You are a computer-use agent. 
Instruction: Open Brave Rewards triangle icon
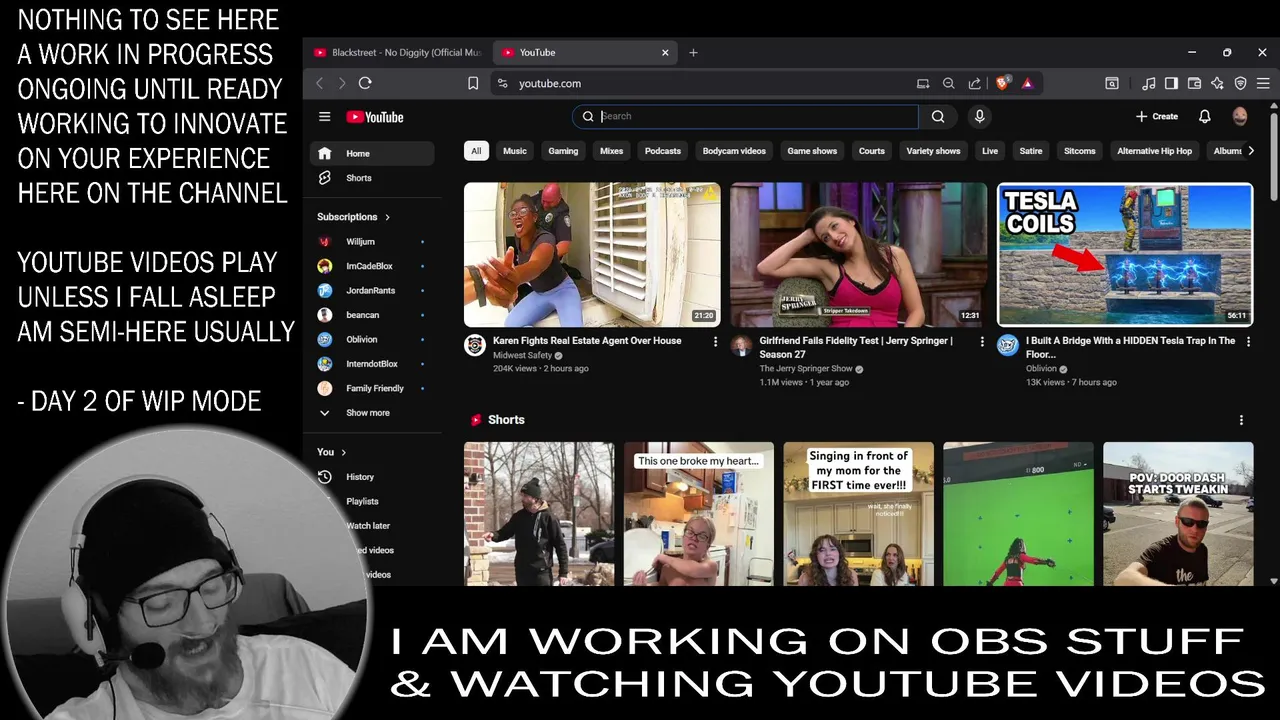tap(1027, 83)
